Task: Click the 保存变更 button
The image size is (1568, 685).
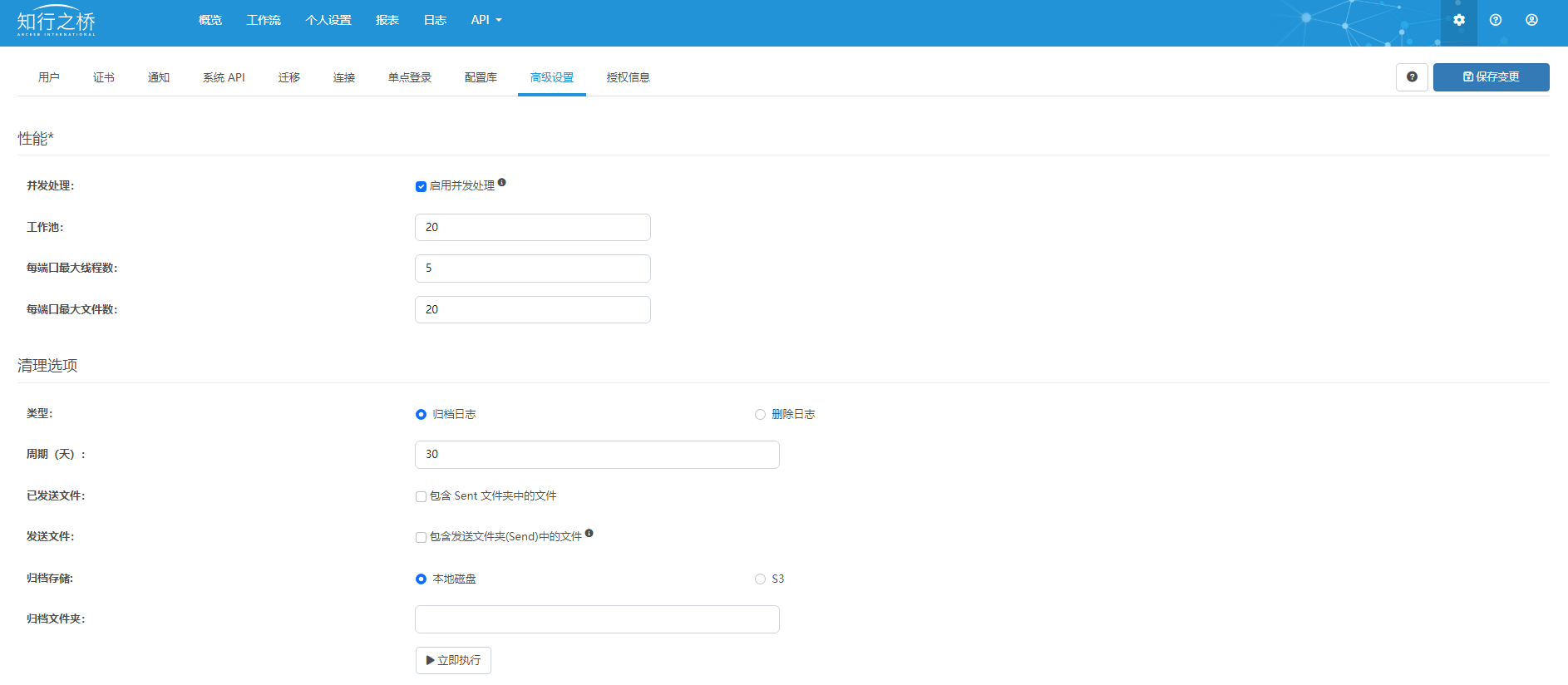Action: 1491,77
